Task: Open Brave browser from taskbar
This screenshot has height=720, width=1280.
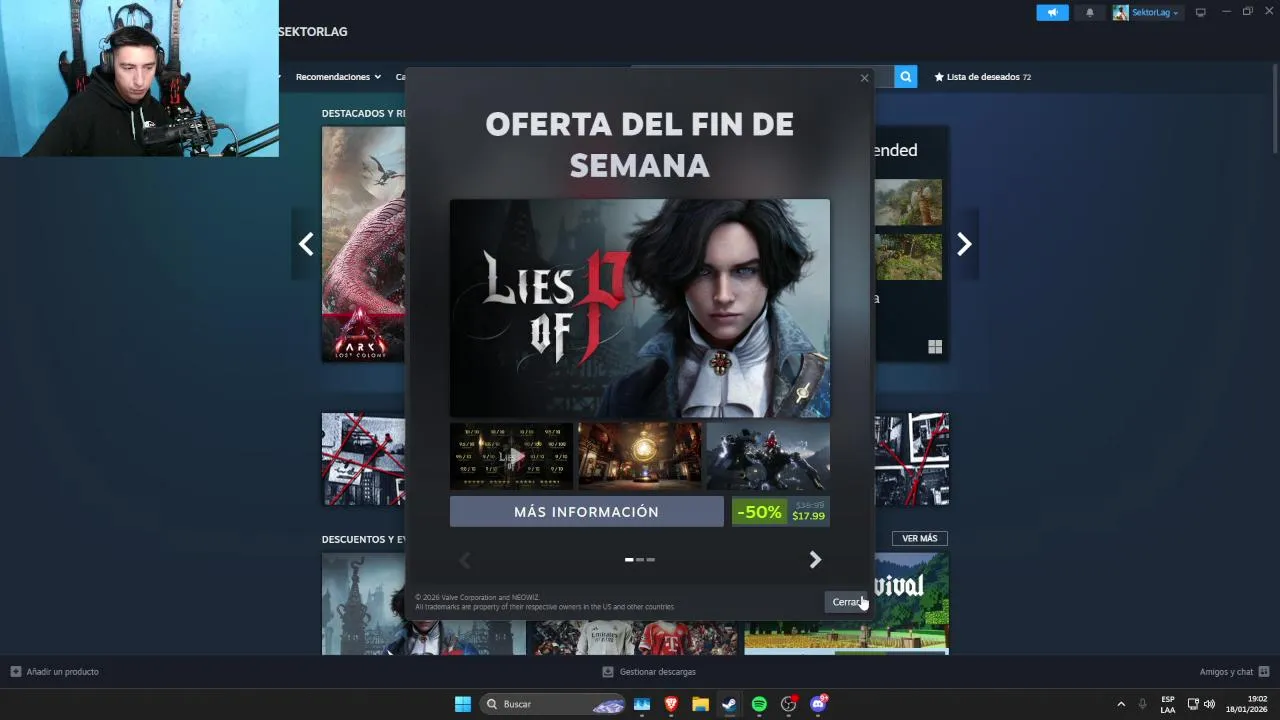Action: (671, 704)
